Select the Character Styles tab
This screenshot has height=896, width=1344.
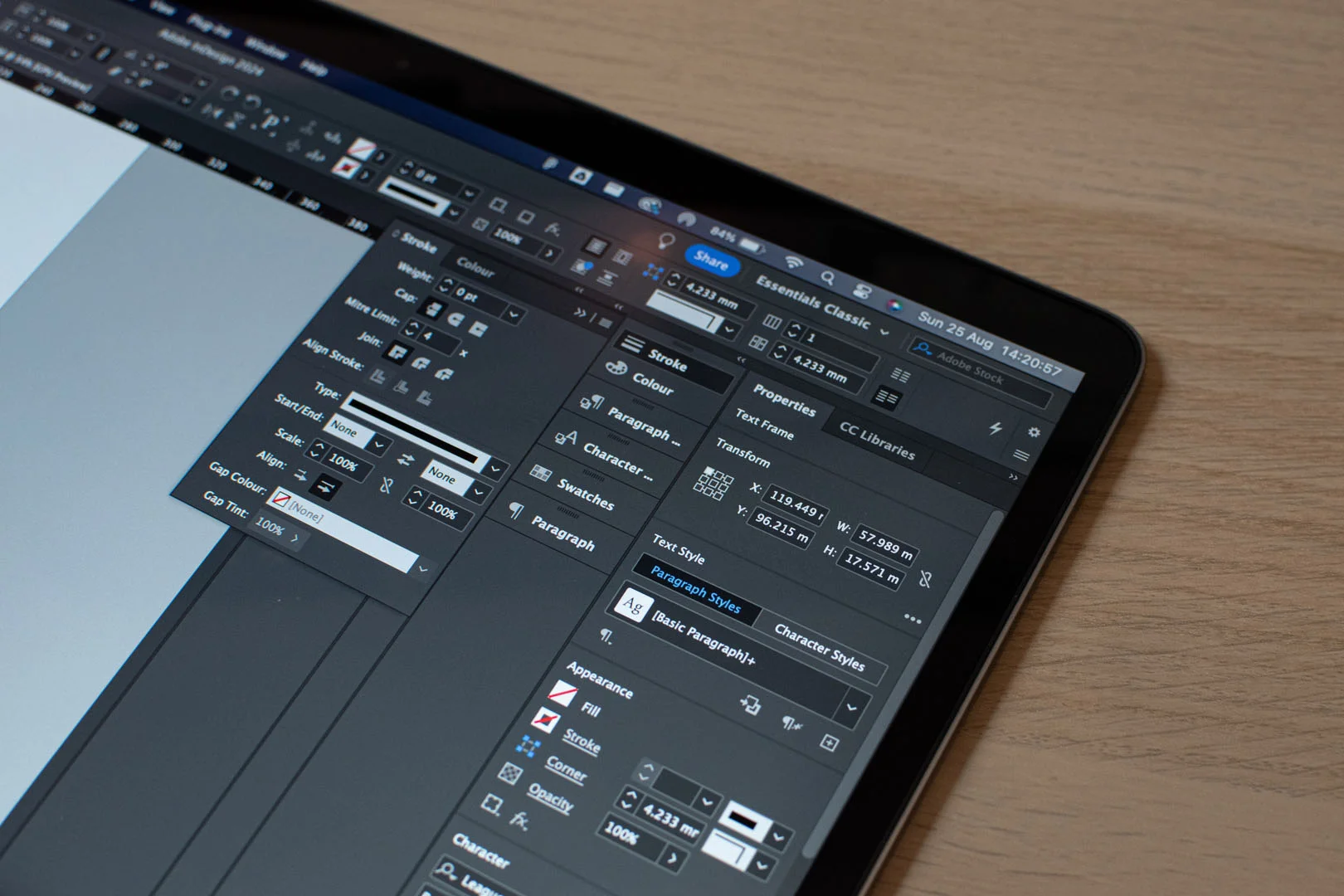coord(819,647)
